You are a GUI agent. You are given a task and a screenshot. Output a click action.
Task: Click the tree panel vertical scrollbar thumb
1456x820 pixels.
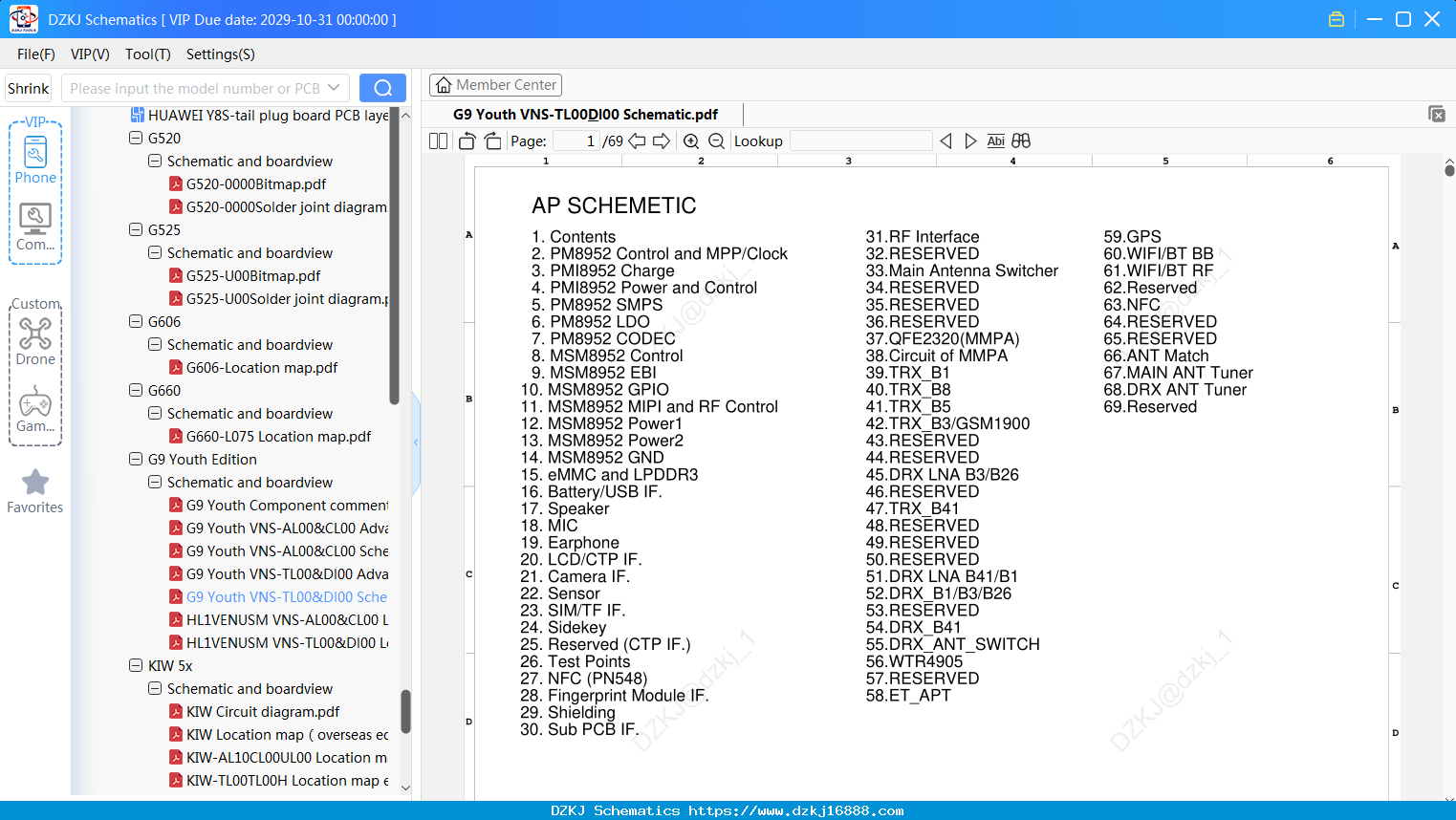[405, 712]
